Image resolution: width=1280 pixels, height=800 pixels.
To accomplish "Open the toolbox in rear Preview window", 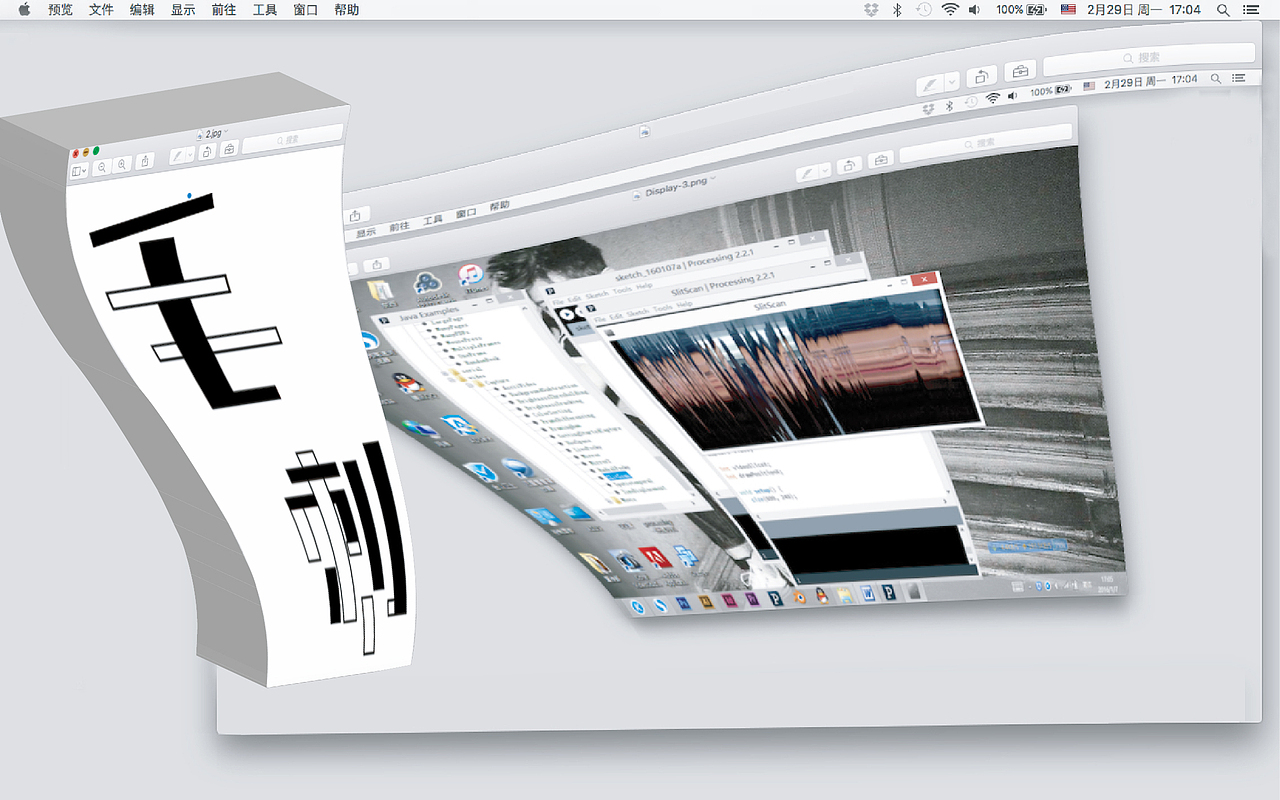I will pyautogui.click(x=1020, y=72).
